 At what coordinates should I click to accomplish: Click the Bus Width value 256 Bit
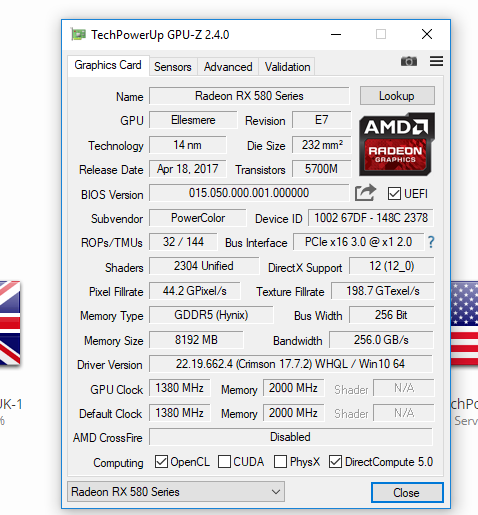(x=392, y=315)
